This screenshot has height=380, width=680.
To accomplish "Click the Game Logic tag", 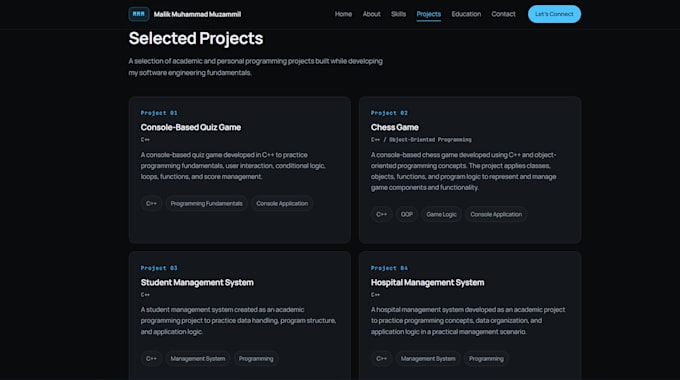I will (441, 214).
